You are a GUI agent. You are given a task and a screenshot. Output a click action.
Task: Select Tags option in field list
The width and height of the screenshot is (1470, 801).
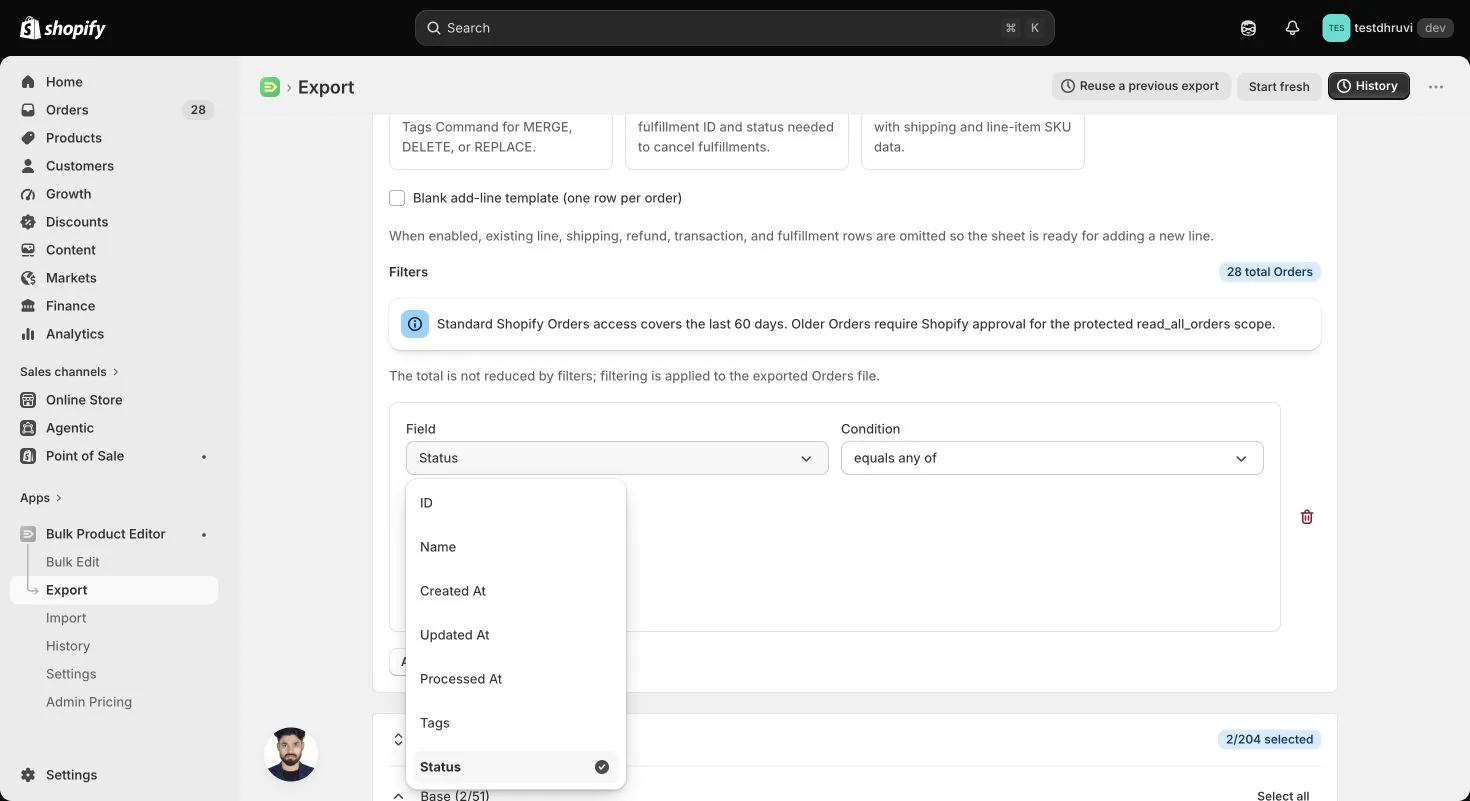point(515,723)
